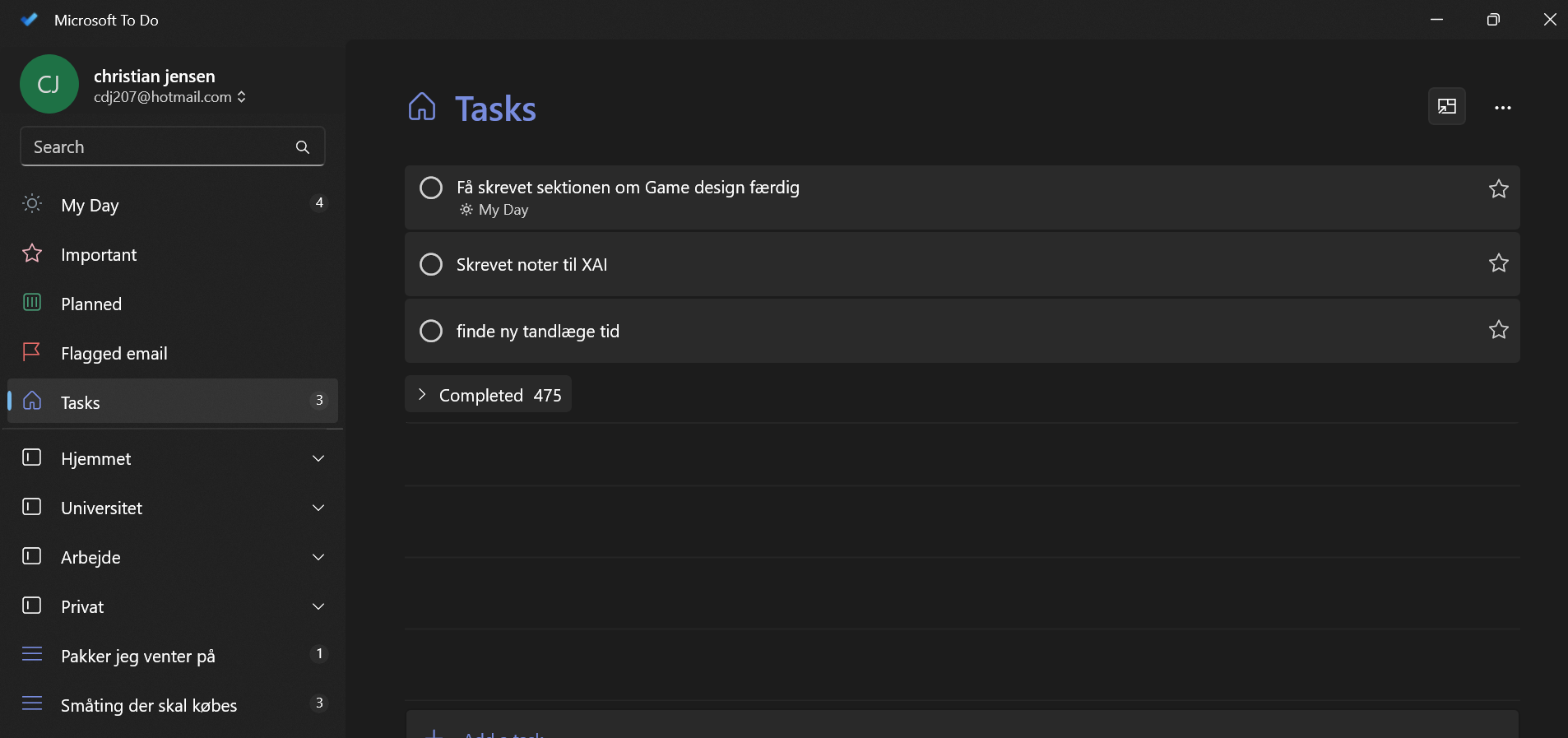Open the background theme picker icon
Screen dimensions: 1568x738
(1446, 107)
